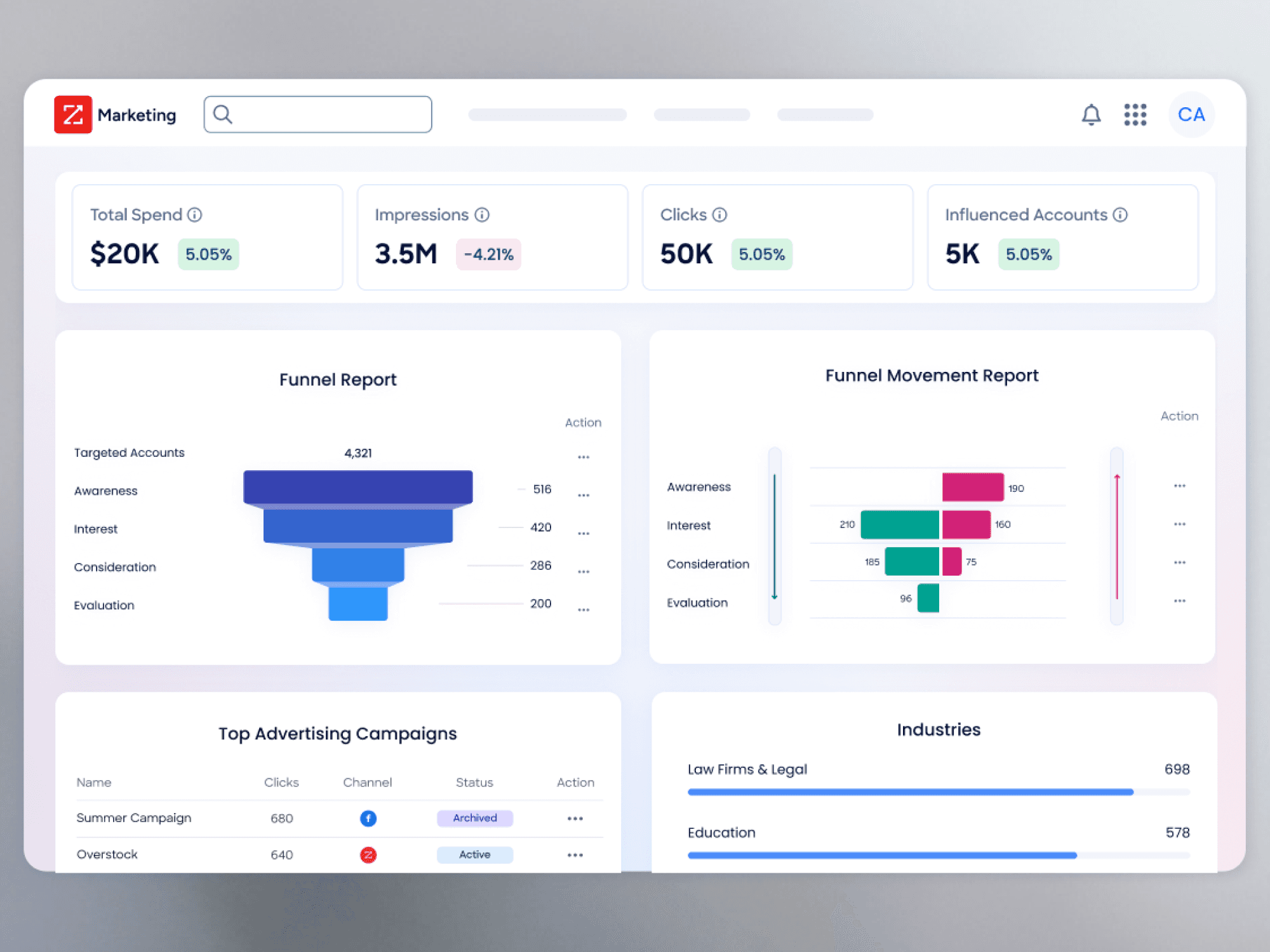This screenshot has width=1270, height=952.
Task: Click the Overstock campaign name
Action: coord(107,854)
